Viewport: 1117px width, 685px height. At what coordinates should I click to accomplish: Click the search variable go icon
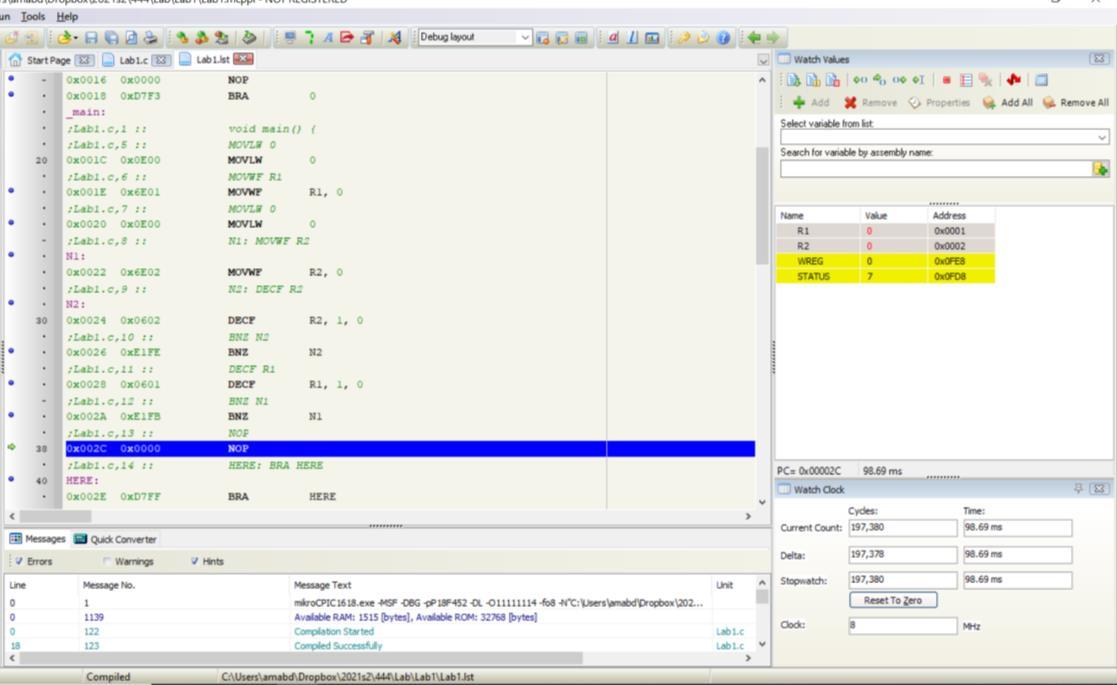click(x=1101, y=169)
